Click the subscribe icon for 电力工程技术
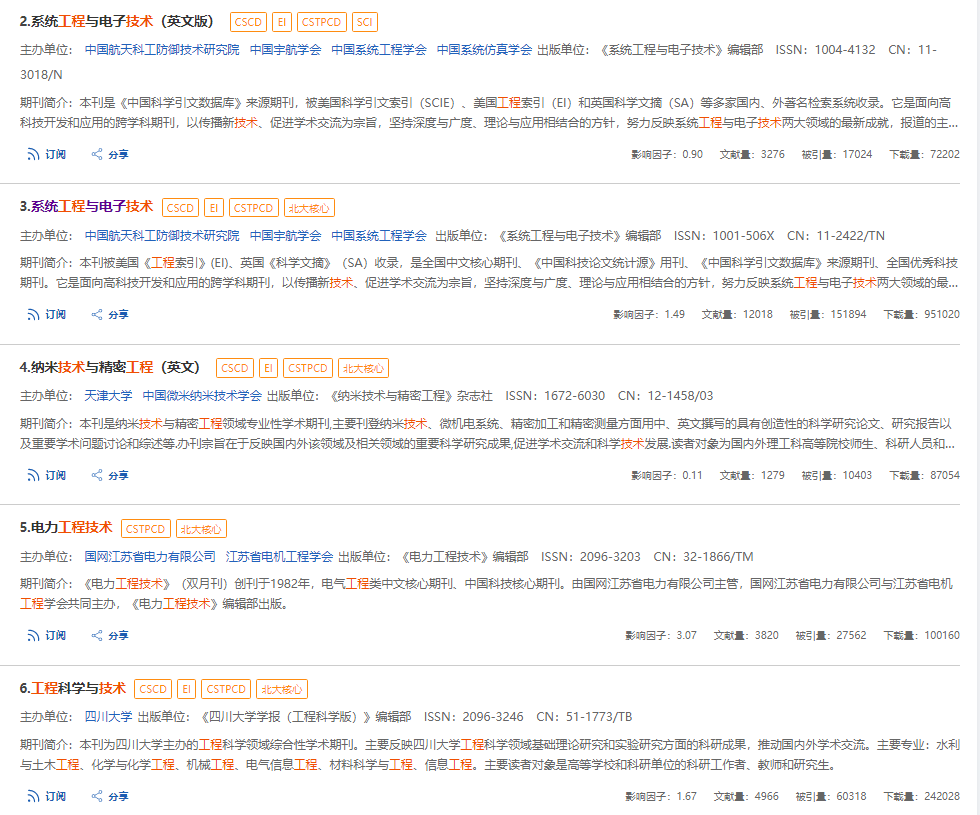 tap(31, 634)
